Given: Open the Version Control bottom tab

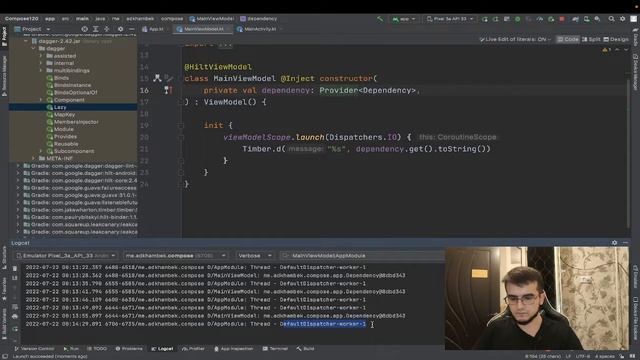Looking at the screenshot, I should point(34,349).
